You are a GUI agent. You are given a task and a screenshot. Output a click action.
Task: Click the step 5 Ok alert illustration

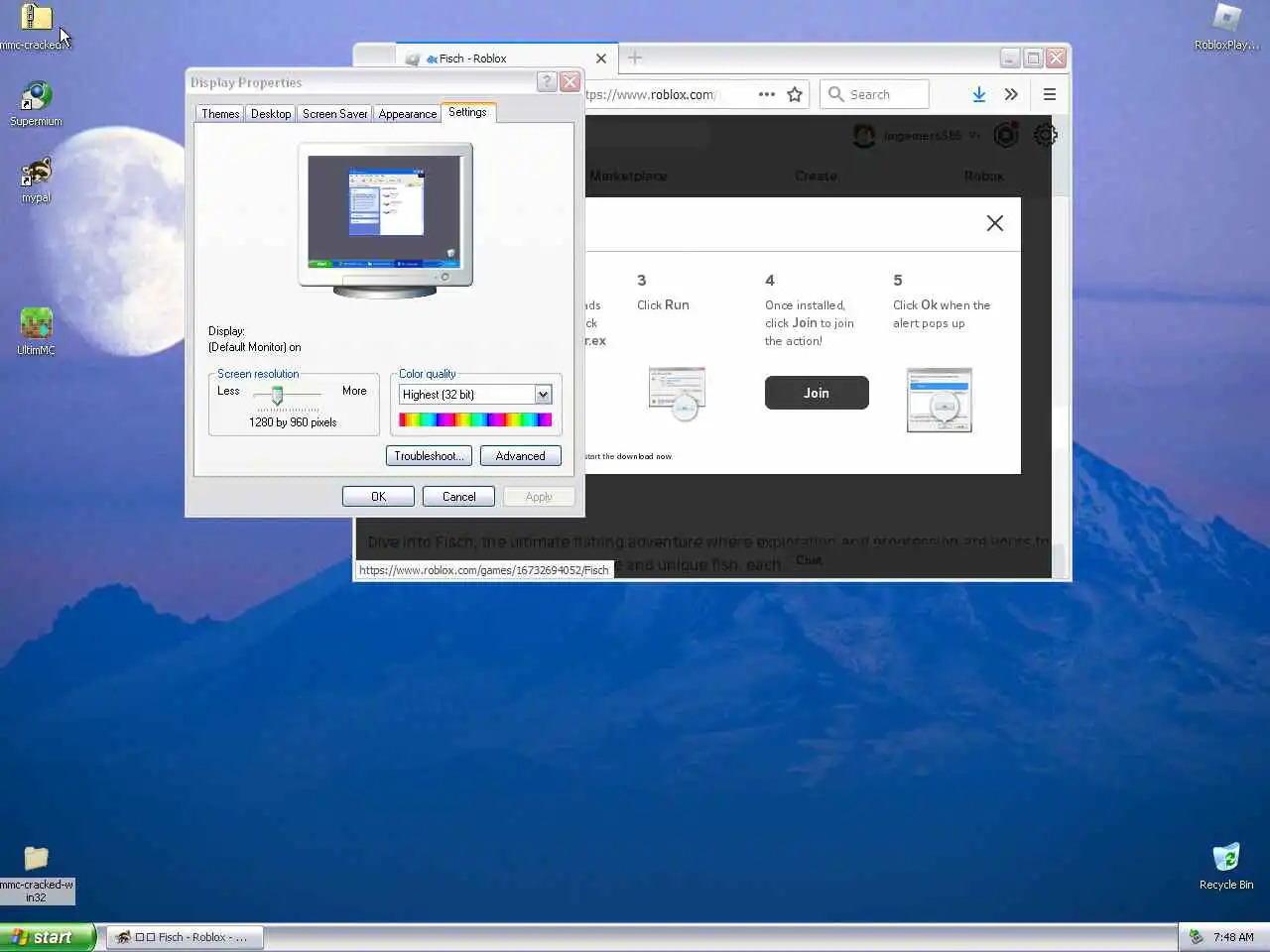940,400
